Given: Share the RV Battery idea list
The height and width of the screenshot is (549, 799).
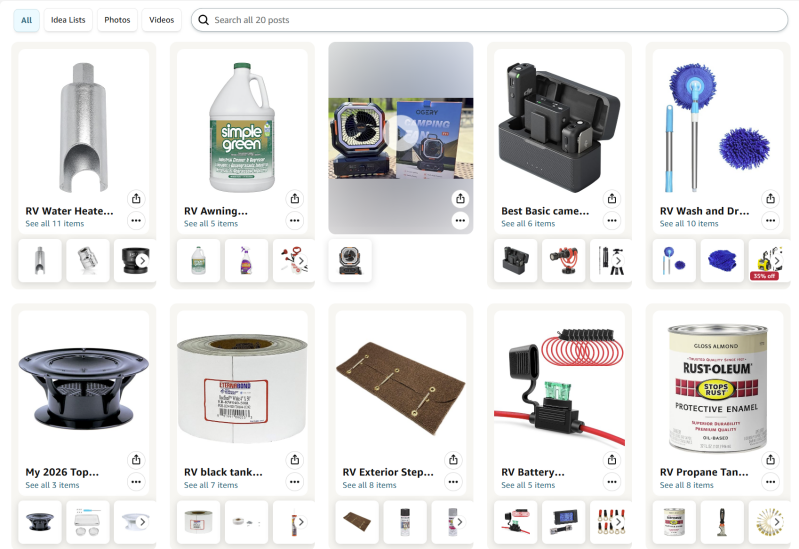Looking at the screenshot, I should (612, 460).
